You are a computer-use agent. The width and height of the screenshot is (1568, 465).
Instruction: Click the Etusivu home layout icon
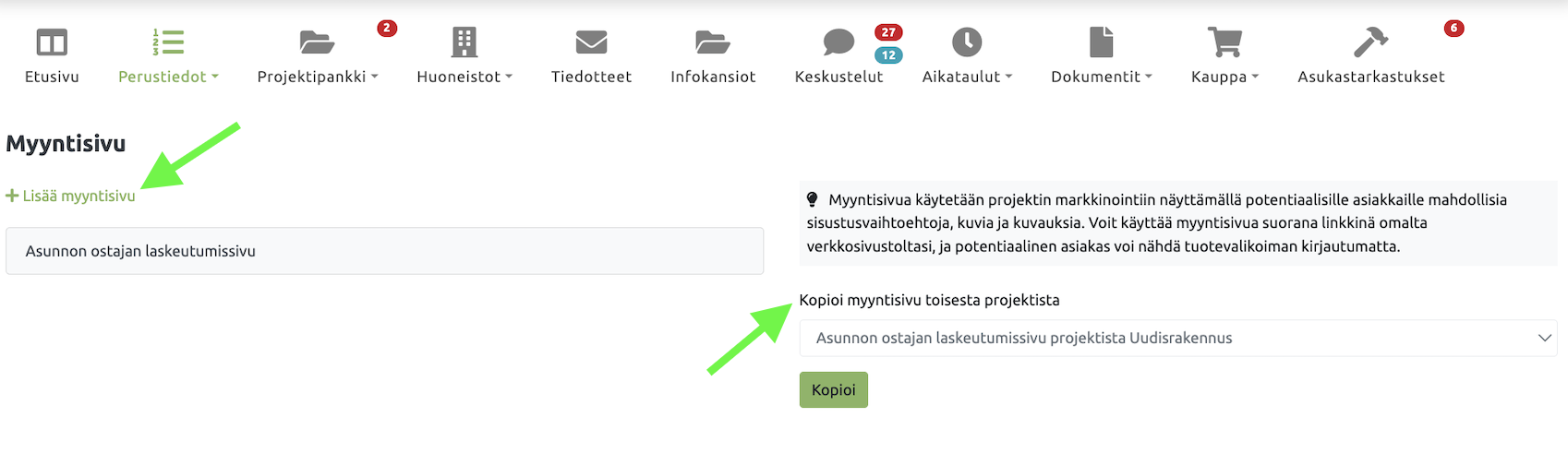point(52,42)
